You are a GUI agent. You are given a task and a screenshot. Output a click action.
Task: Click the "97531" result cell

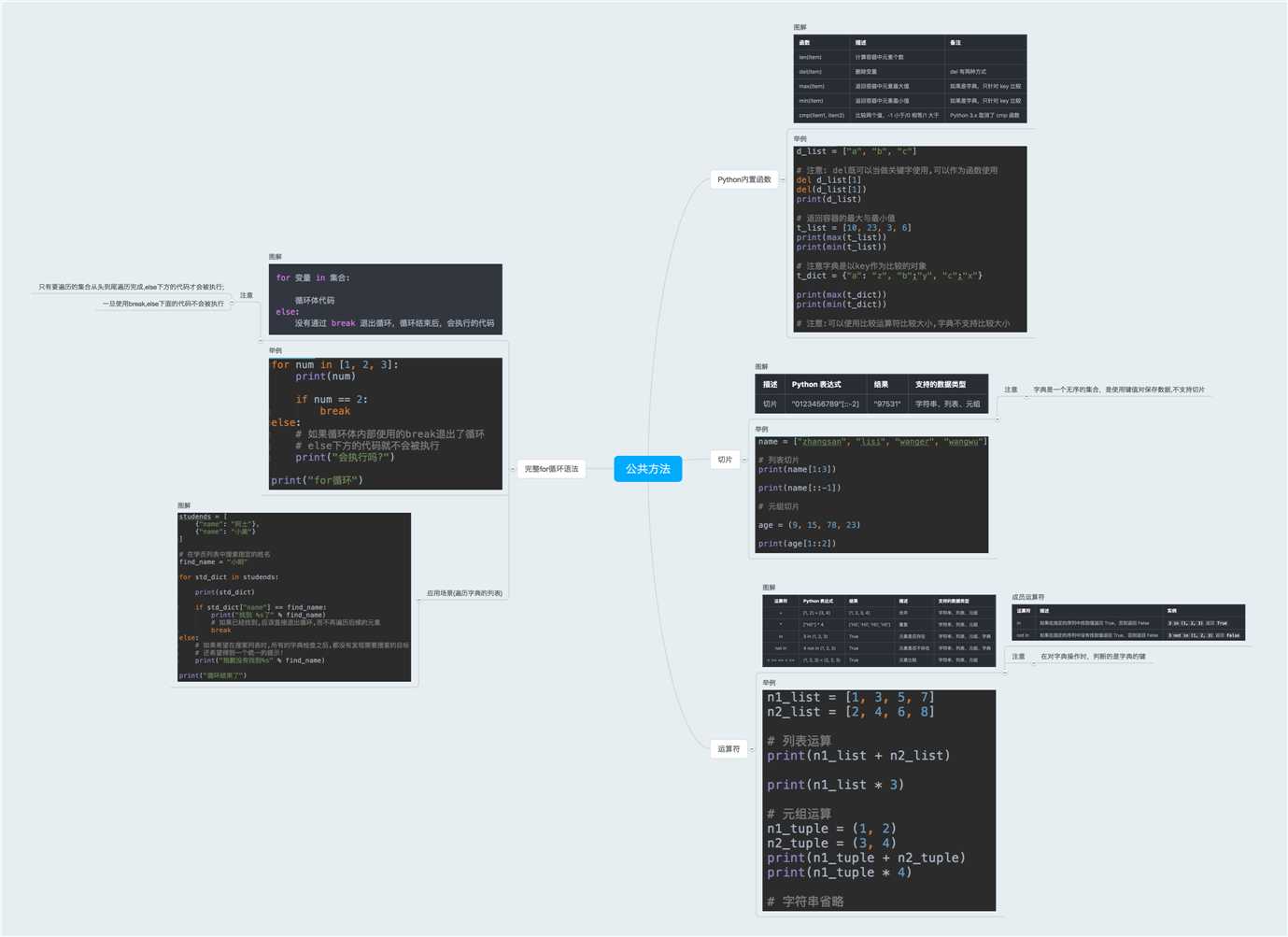(x=887, y=404)
